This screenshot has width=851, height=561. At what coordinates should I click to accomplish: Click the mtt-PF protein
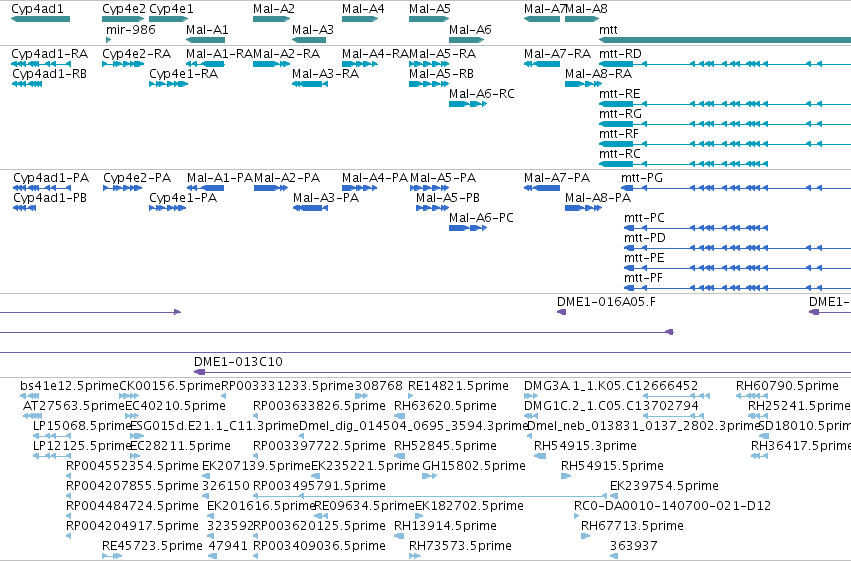(x=738, y=288)
